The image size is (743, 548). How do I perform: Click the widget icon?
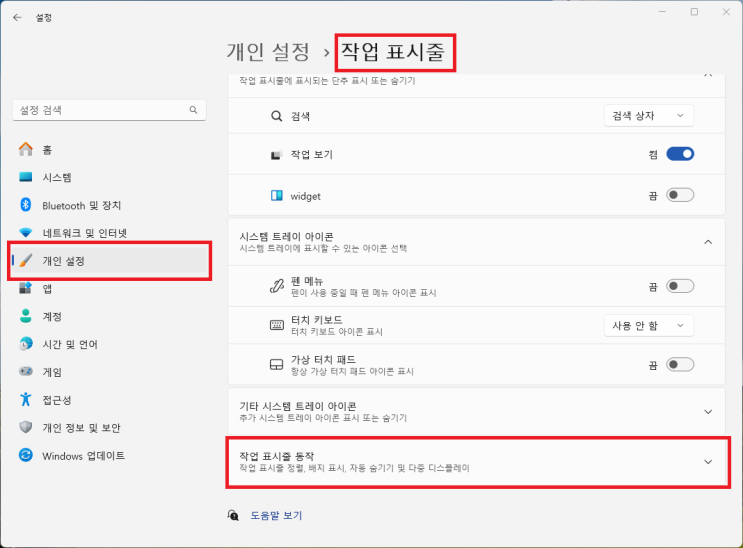tap(276, 196)
